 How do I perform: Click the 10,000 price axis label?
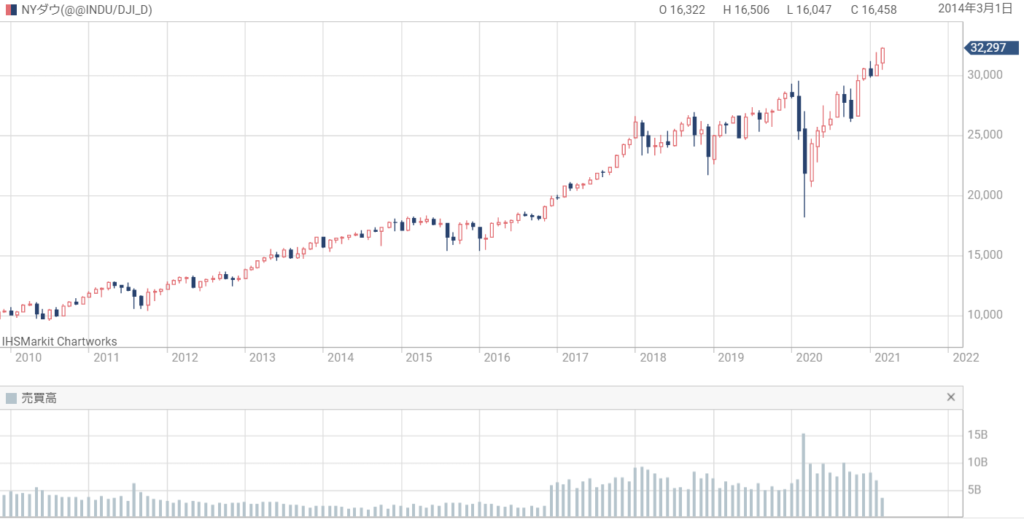point(984,315)
